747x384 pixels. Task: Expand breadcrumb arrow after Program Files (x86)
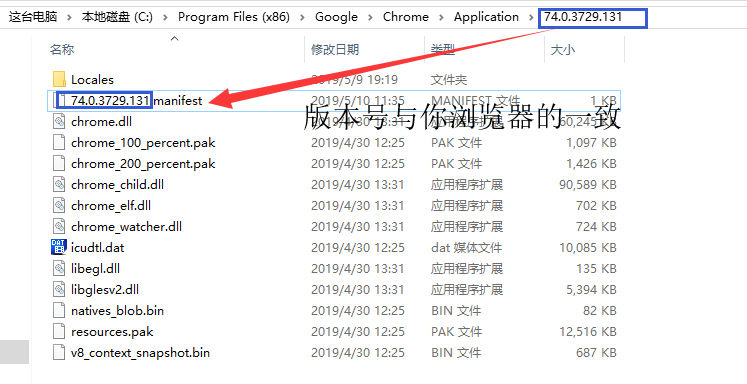(303, 18)
